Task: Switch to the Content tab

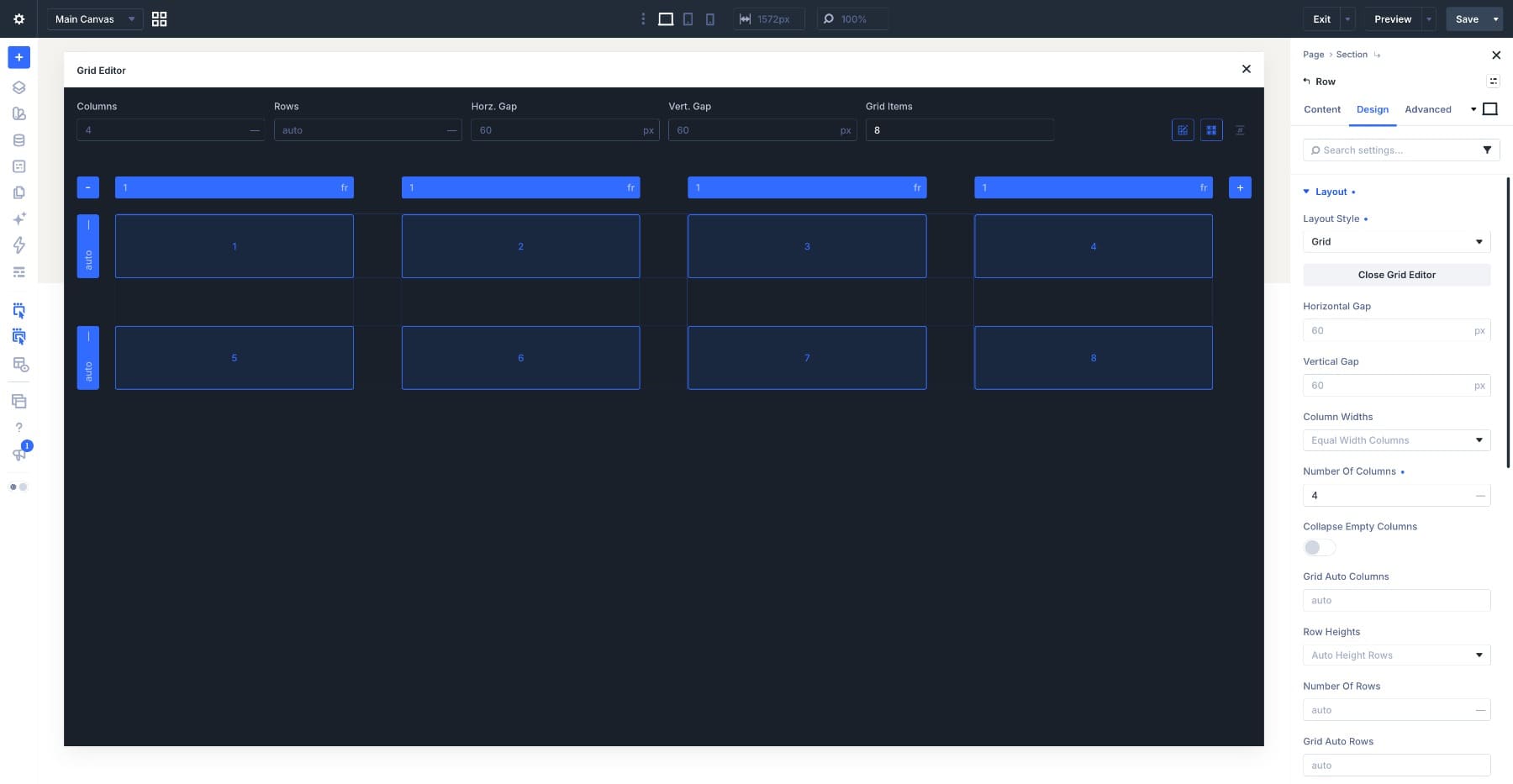Action: (x=1322, y=109)
